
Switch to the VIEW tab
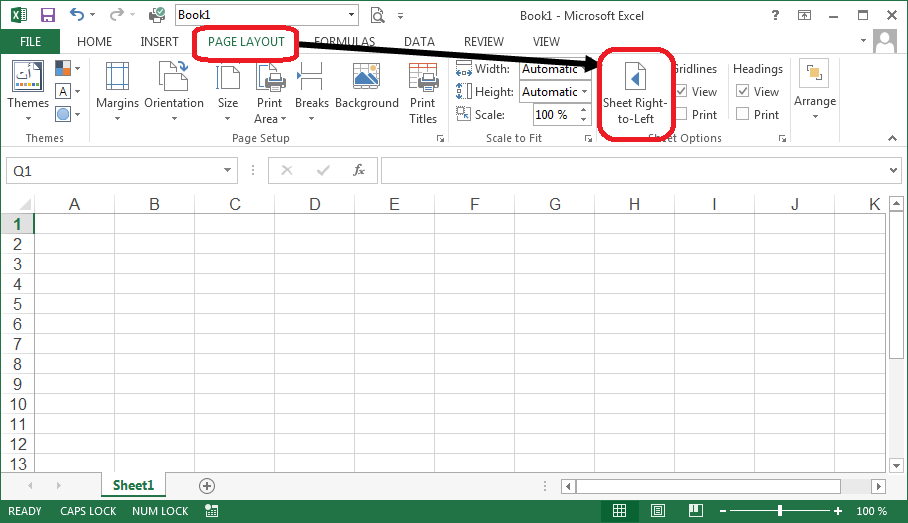point(546,42)
